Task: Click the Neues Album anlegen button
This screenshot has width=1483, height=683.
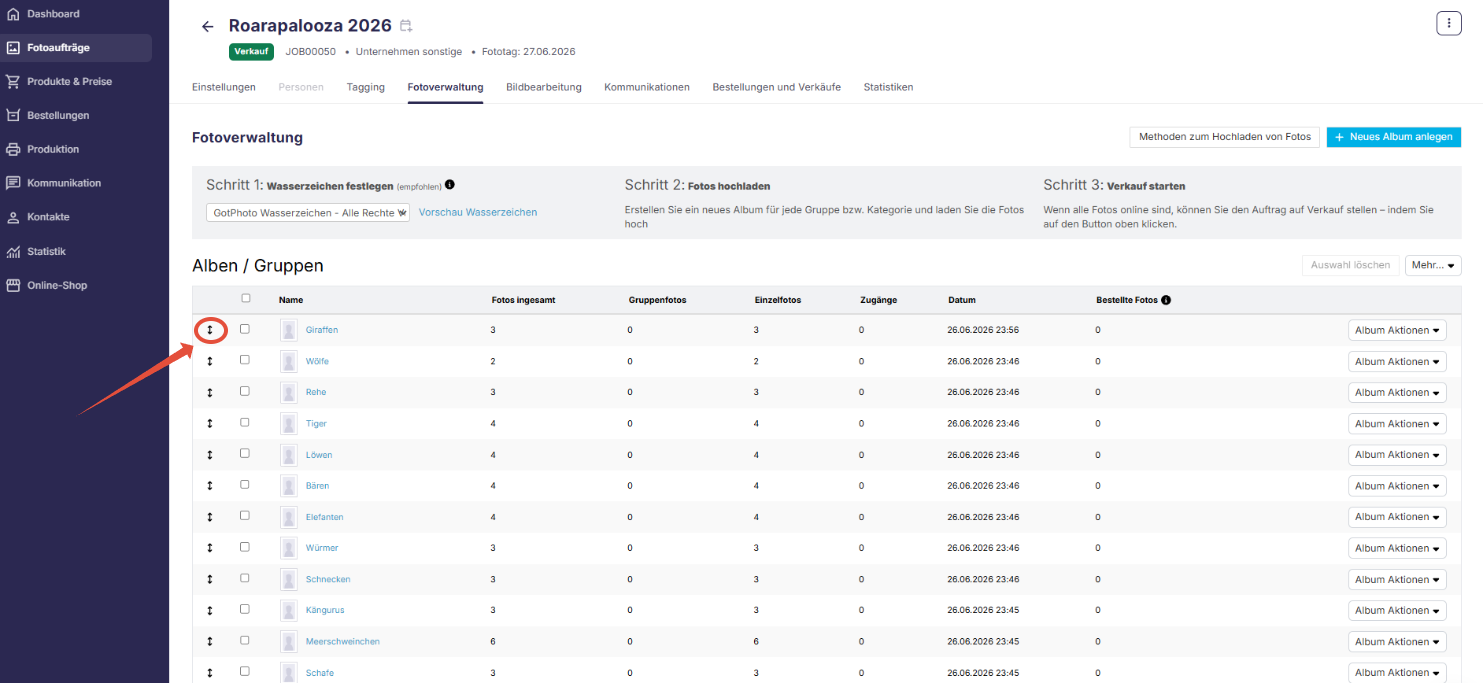Action: [1394, 137]
